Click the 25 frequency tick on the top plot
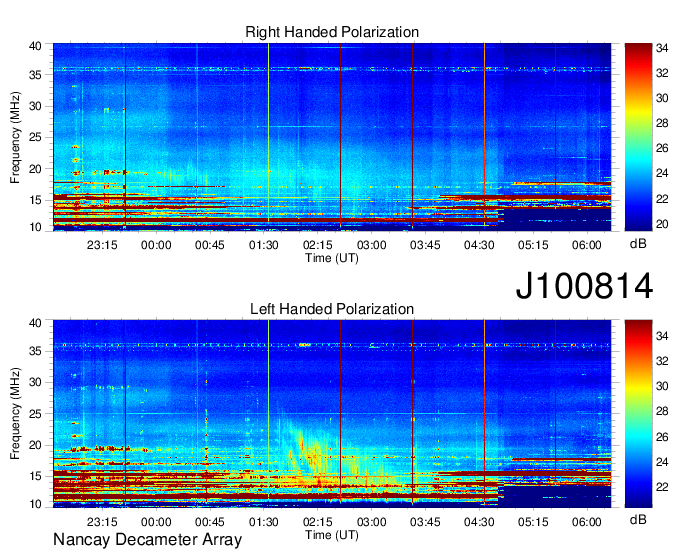 (x=35, y=137)
